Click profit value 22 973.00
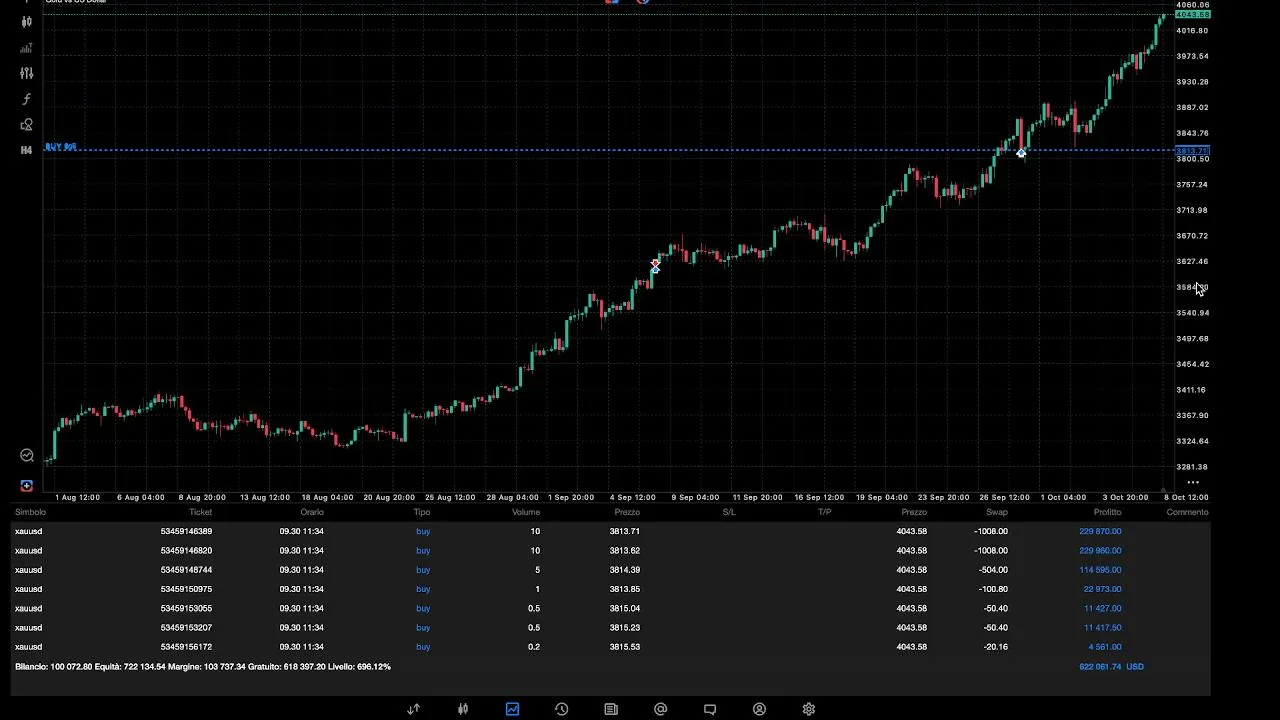The height and width of the screenshot is (720, 1280). pos(1102,589)
